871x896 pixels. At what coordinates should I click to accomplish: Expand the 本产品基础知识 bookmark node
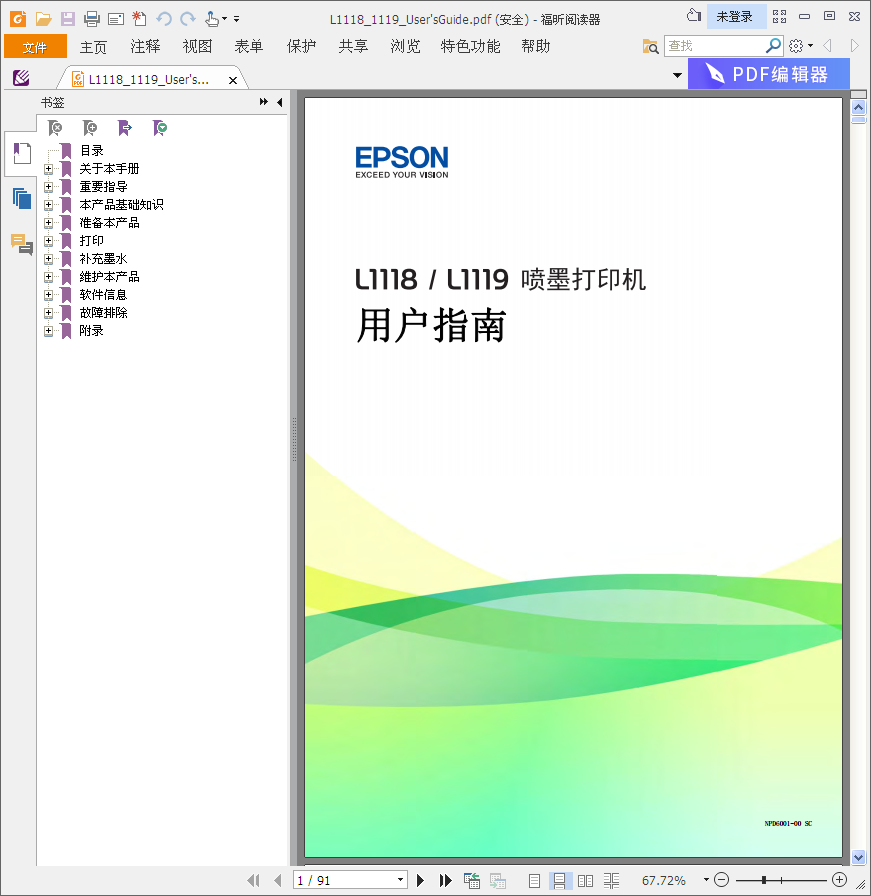click(49, 205)
